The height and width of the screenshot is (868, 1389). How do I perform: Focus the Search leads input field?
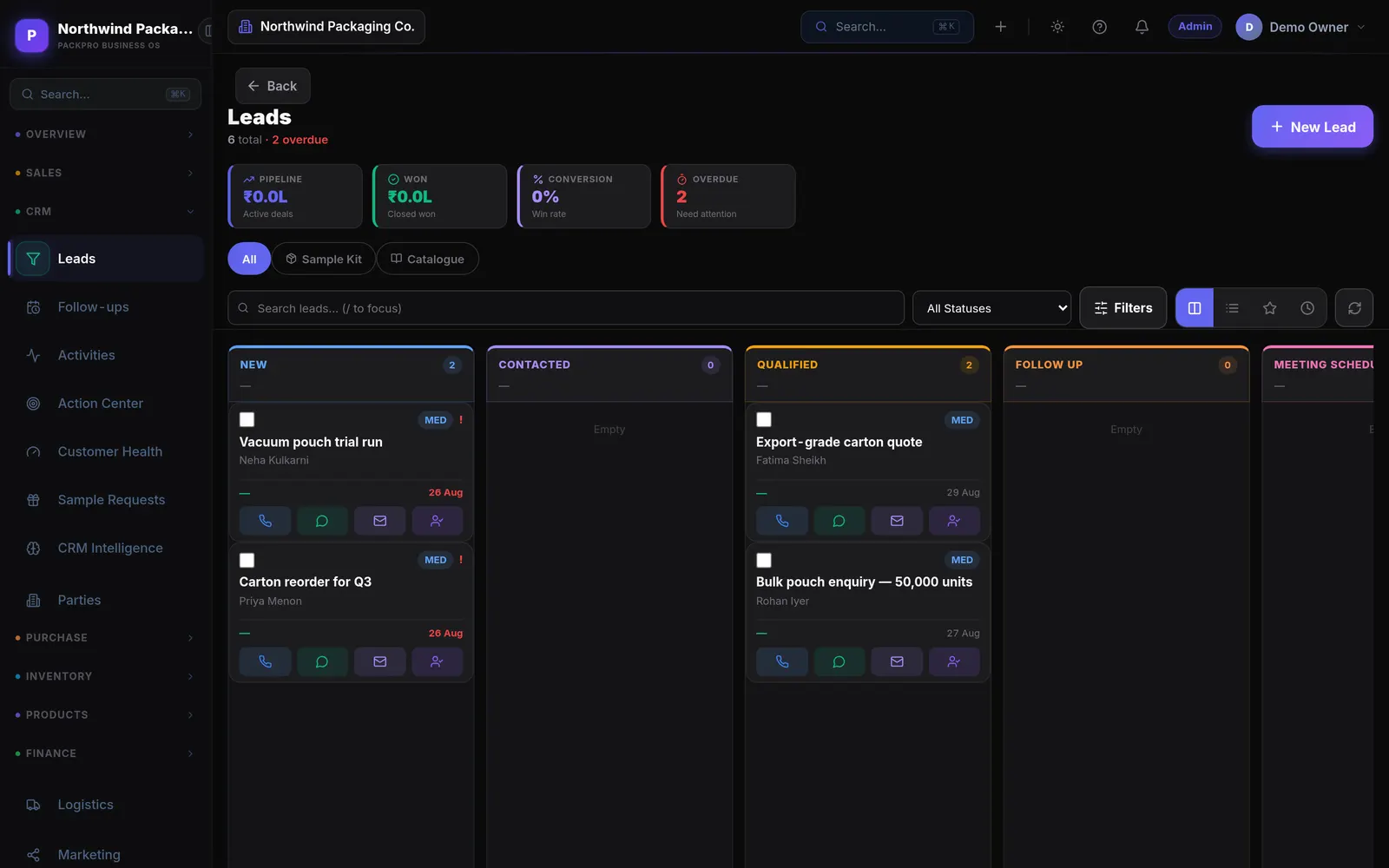click(566, 308)
